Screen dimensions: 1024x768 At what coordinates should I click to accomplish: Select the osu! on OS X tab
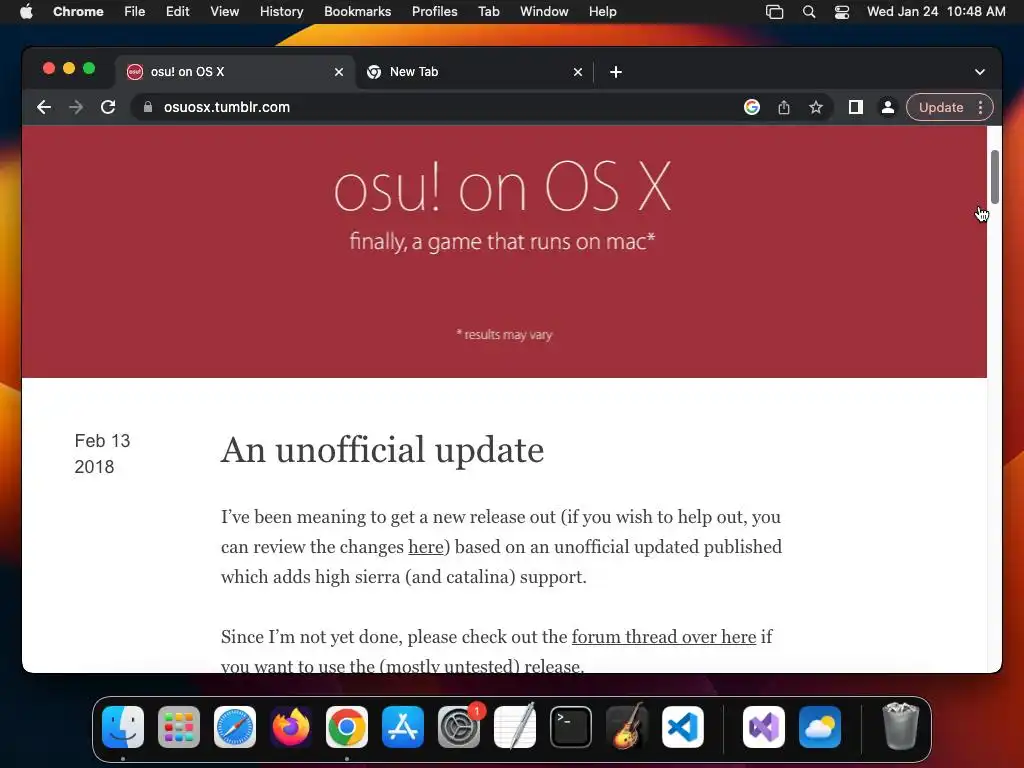click(x=235, y=72)
